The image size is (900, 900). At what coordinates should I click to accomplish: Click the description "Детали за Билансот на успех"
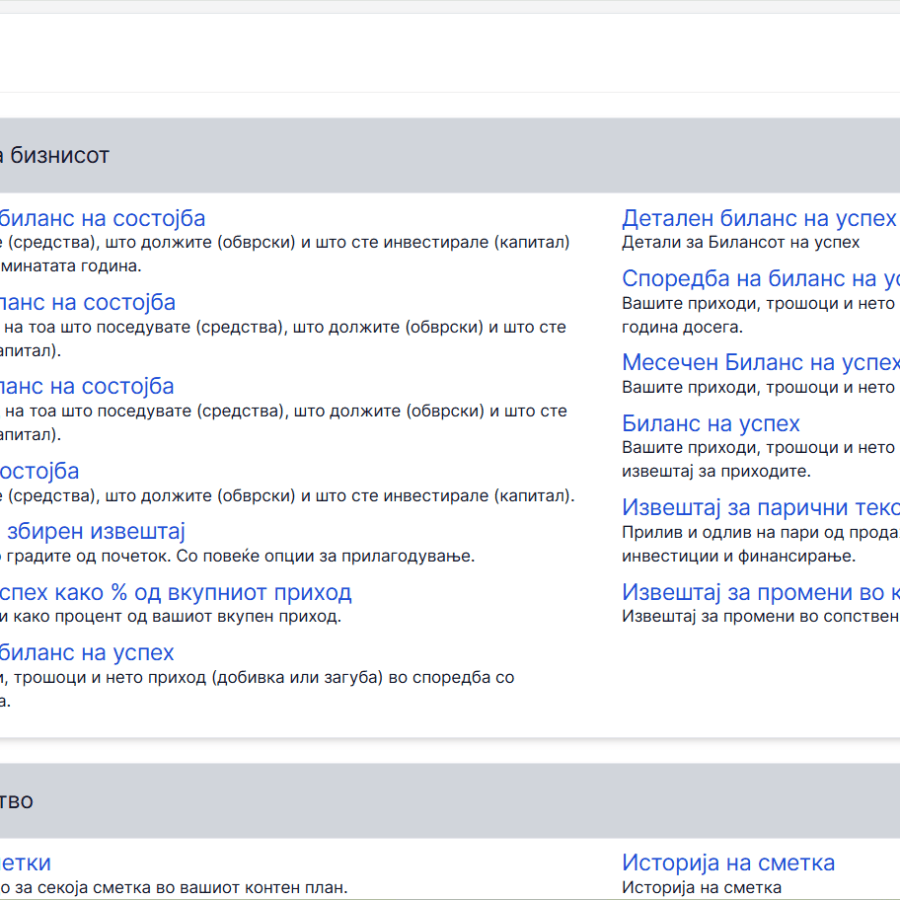pos(740,242)
